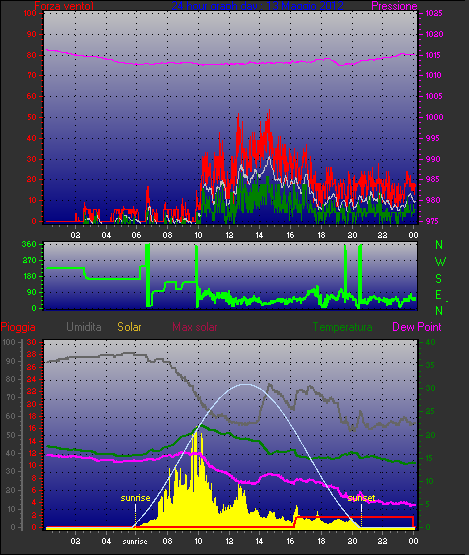Click the "990" pressure axis value
The height and width of the screenshot is (555, 469).
(433, 159)
